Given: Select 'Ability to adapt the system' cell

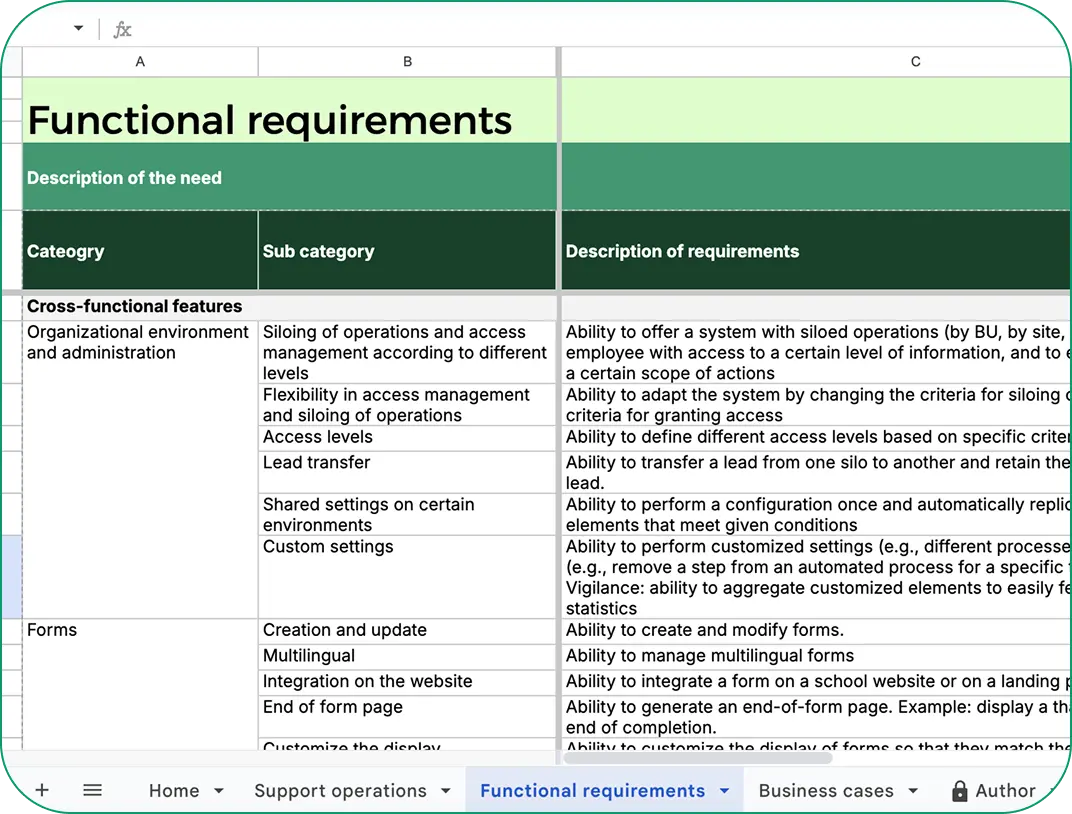Looking at the screenshot, I should click(816, 405).
